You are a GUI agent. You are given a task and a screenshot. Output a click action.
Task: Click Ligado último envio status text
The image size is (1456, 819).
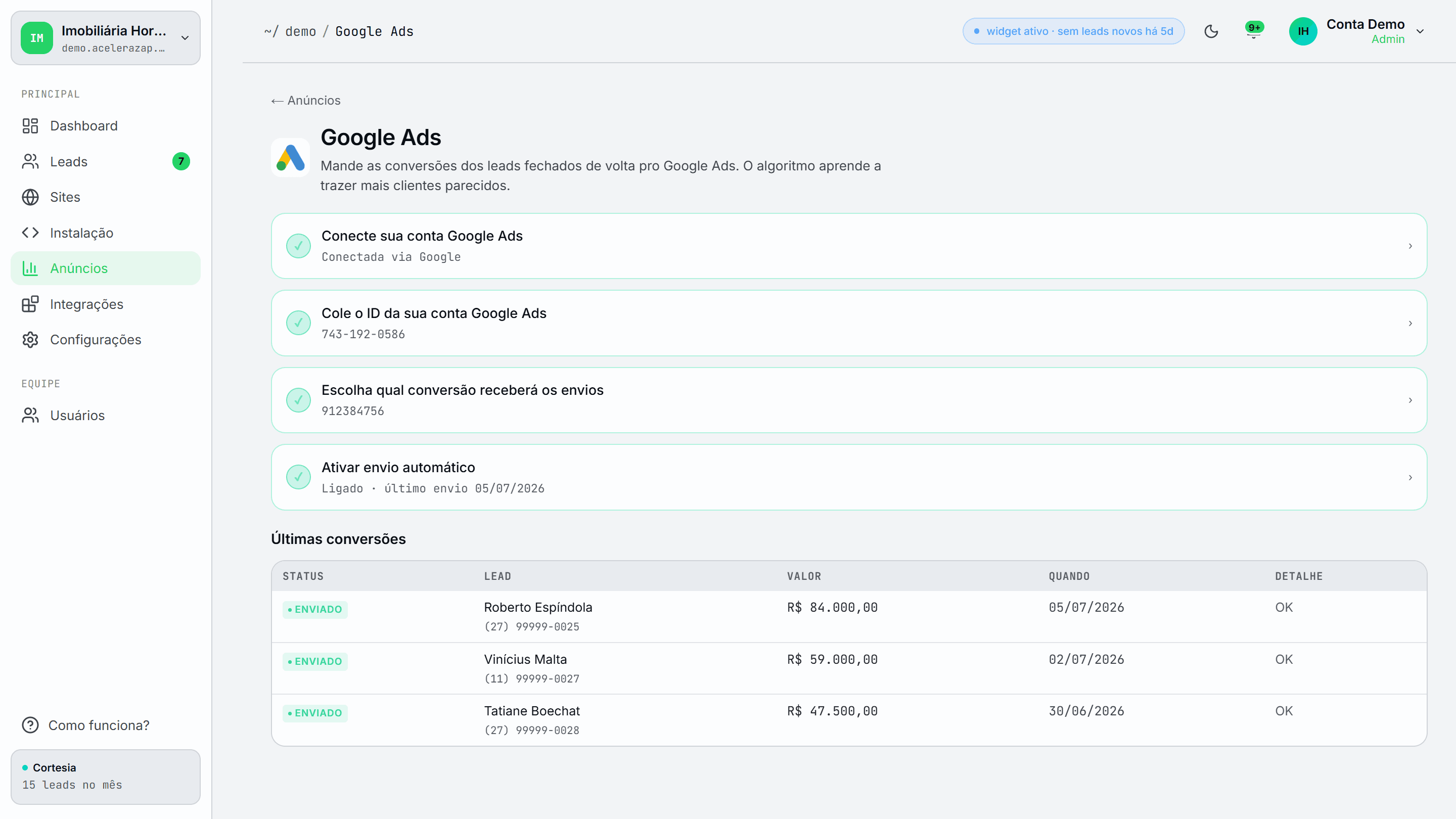point(433,489)
